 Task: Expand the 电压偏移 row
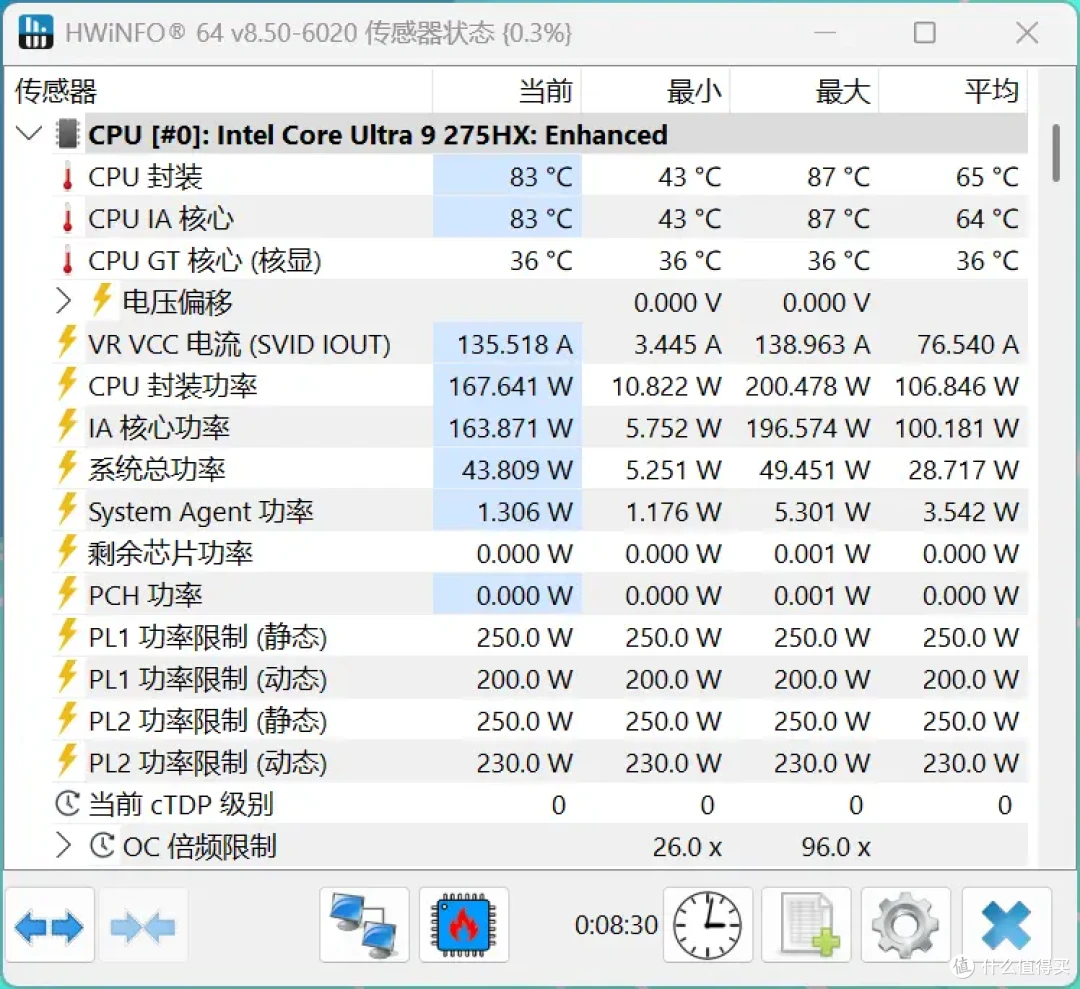click(x=63, y=301)
